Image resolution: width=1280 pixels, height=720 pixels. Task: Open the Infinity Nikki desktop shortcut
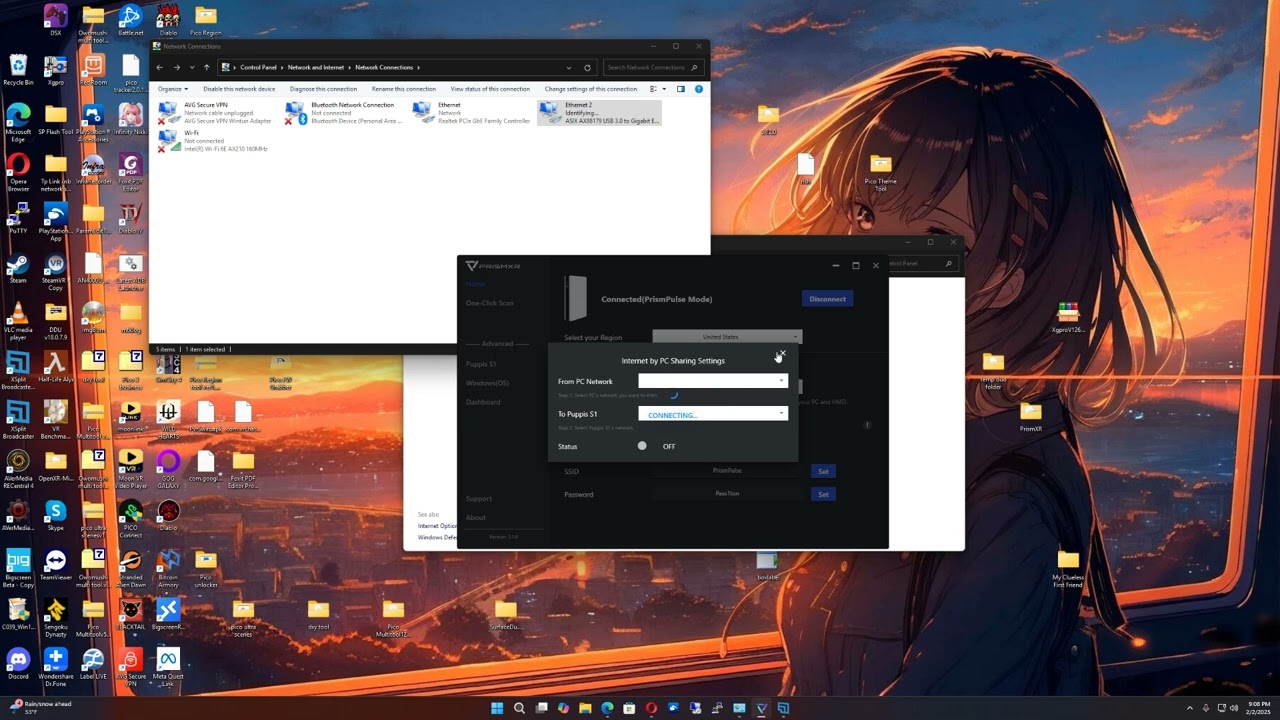(x=130, y=120)
